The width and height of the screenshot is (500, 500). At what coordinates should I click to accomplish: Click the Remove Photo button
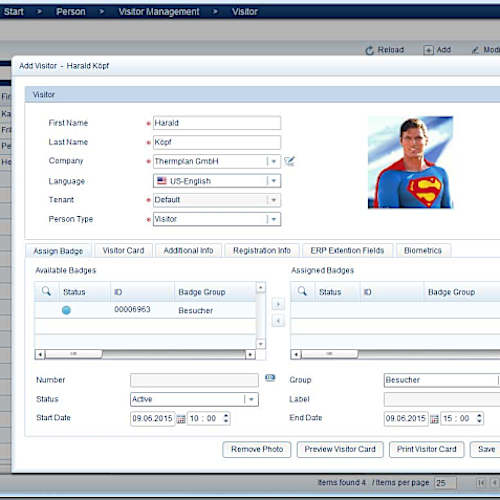[x=257, y=449]
